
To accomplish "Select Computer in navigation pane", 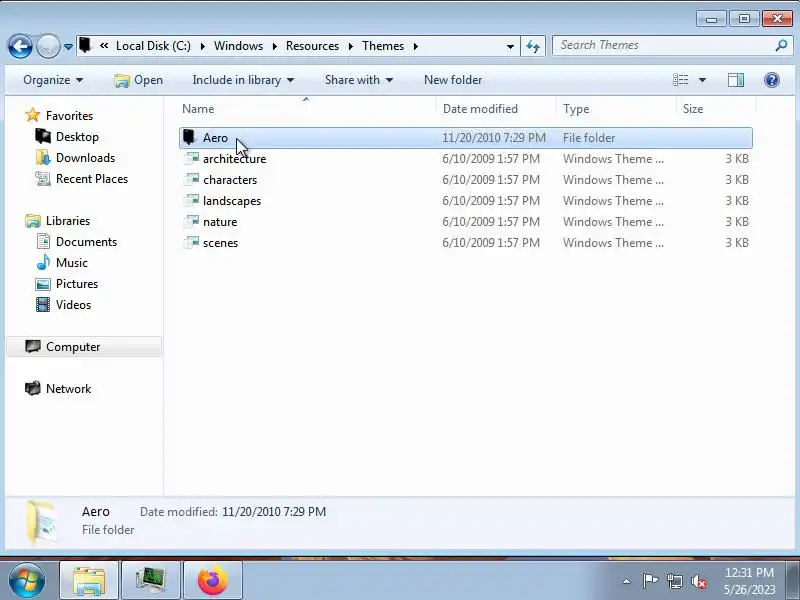I will pyautogui.click(x=84, y=346).
